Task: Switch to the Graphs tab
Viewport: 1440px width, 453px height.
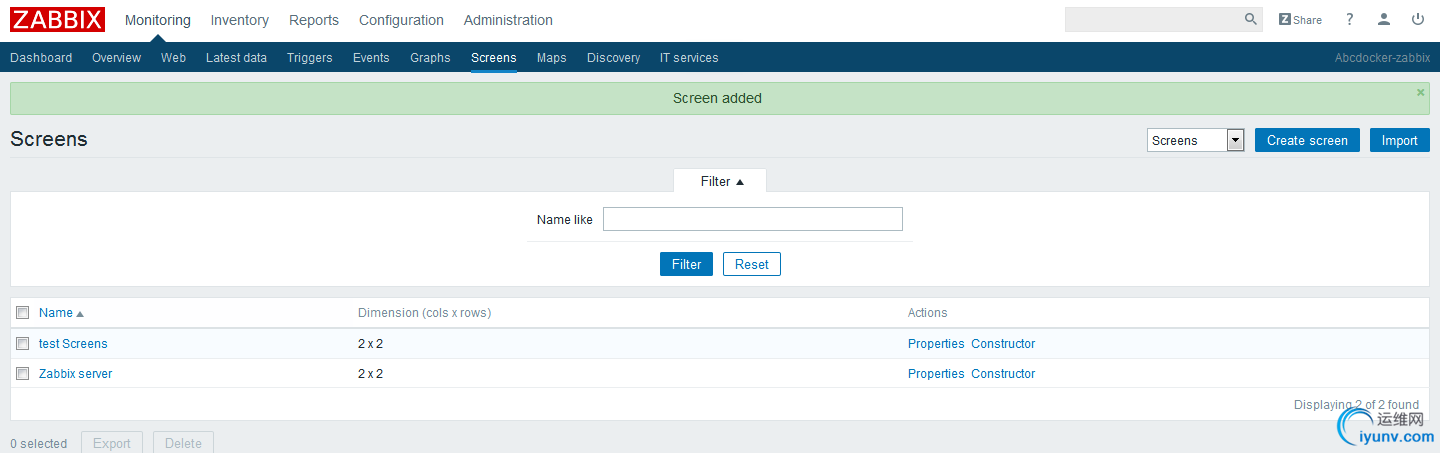Action: pos(430,58)
